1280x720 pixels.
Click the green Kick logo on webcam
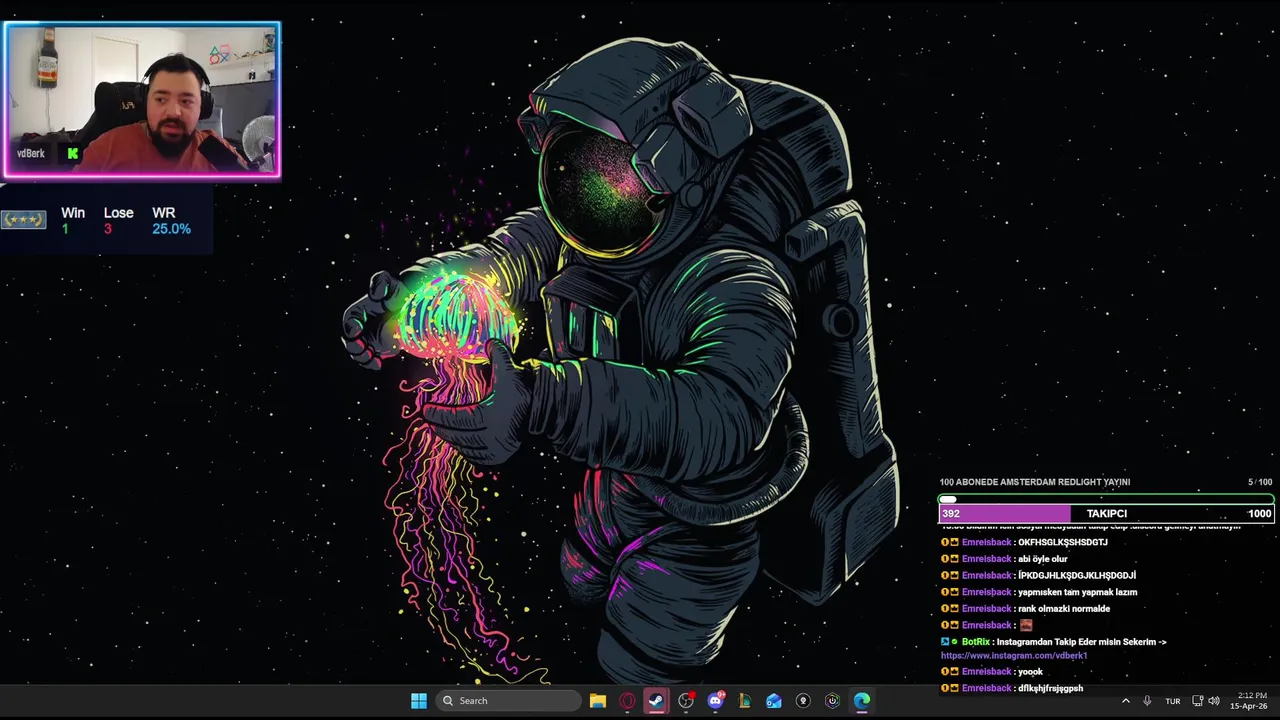(72, 154)
